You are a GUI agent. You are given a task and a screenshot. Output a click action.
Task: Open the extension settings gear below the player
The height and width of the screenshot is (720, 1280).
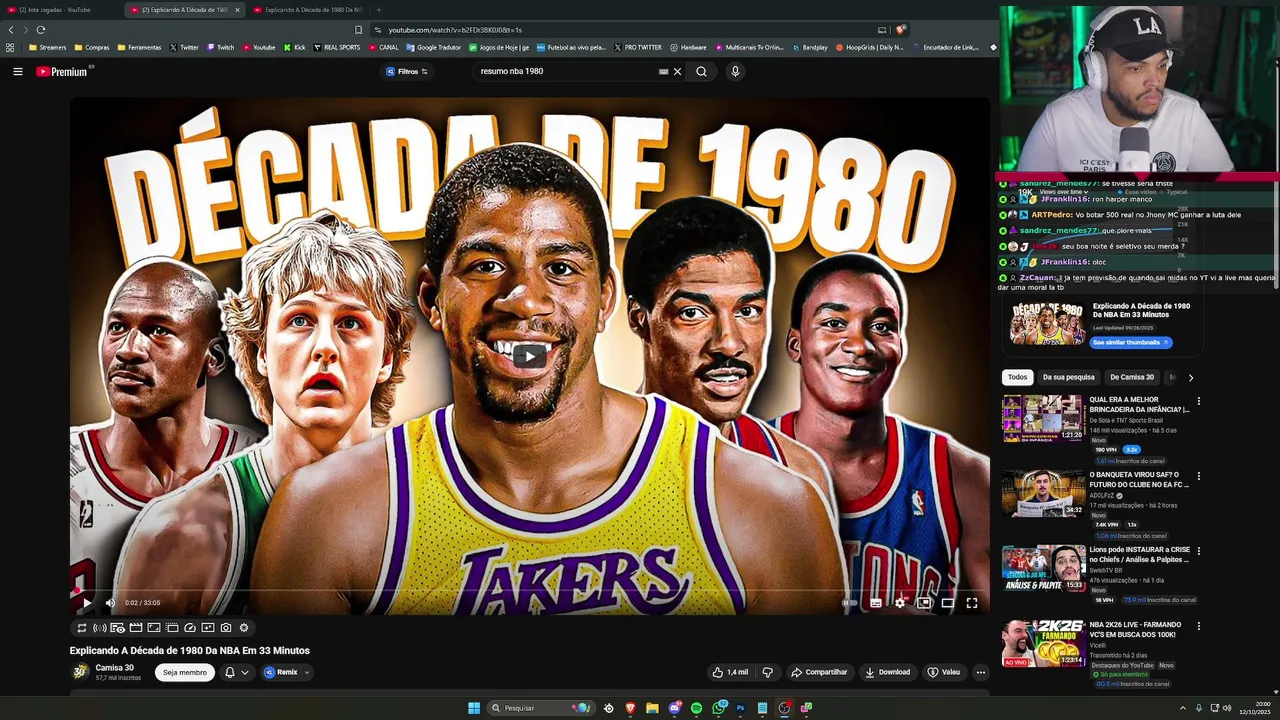pos(244,628)
